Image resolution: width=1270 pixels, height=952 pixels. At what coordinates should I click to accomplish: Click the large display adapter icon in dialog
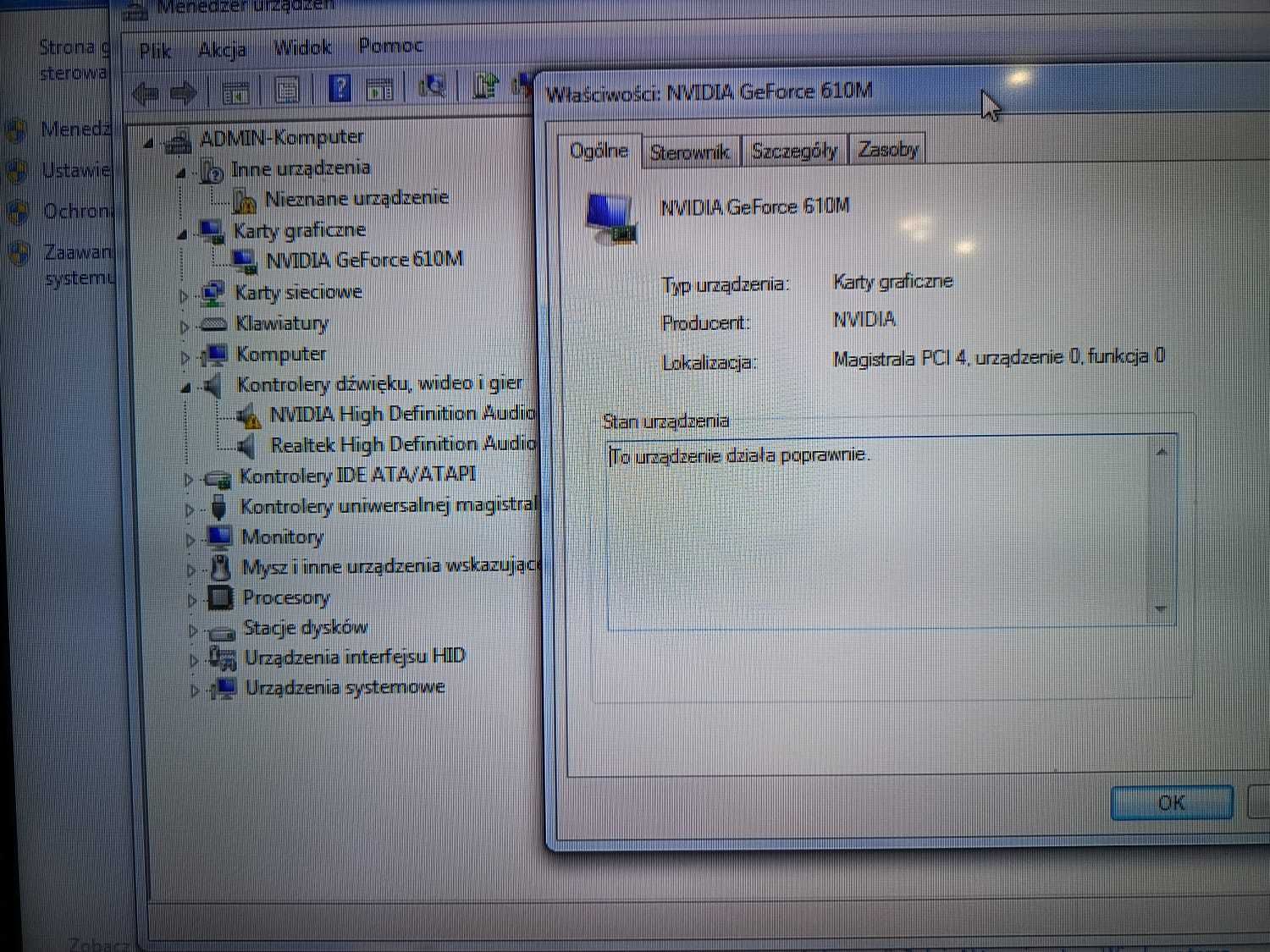point(610,218)
